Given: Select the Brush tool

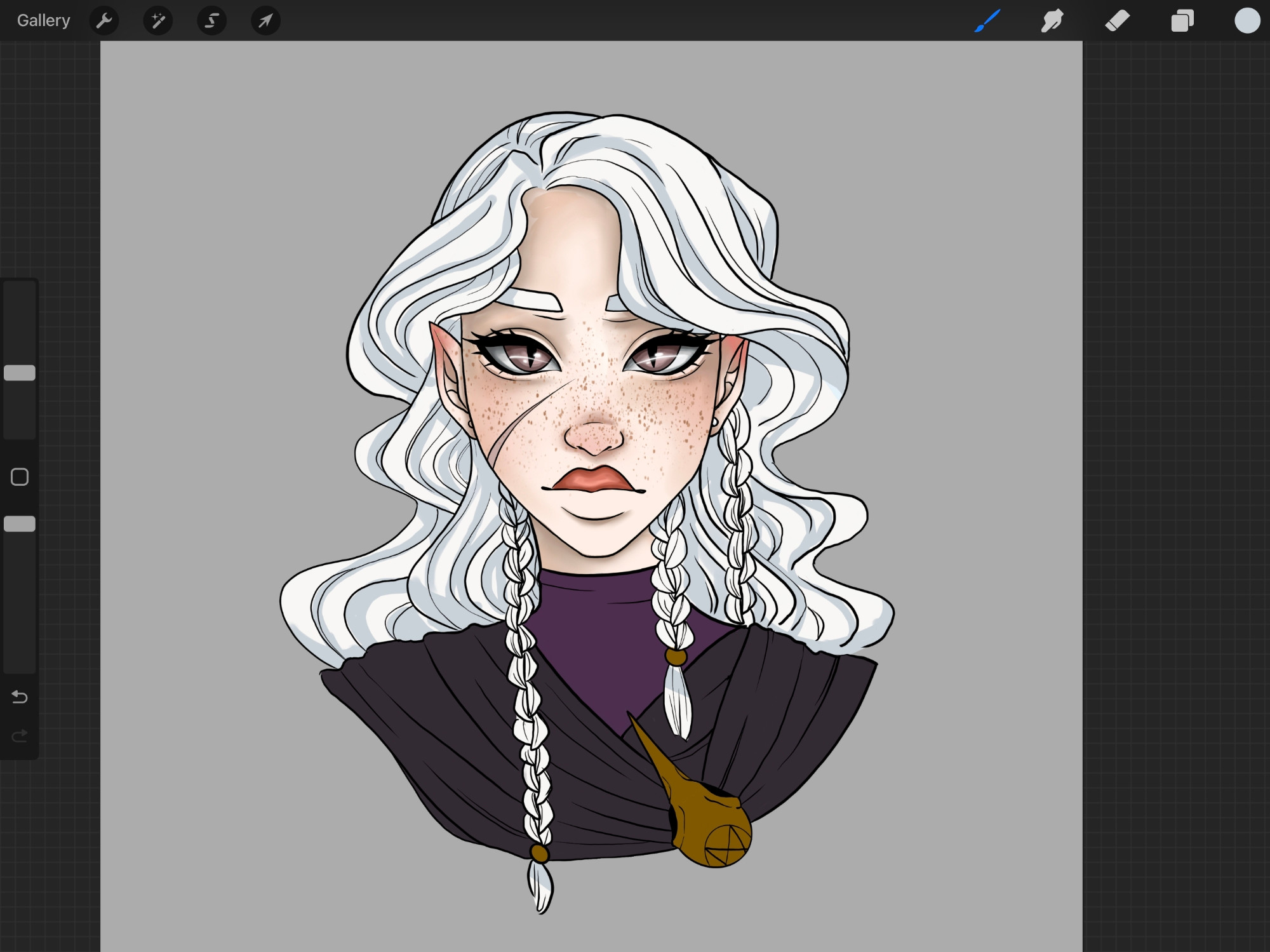Looking at the screenshot, I should [988, 21].
